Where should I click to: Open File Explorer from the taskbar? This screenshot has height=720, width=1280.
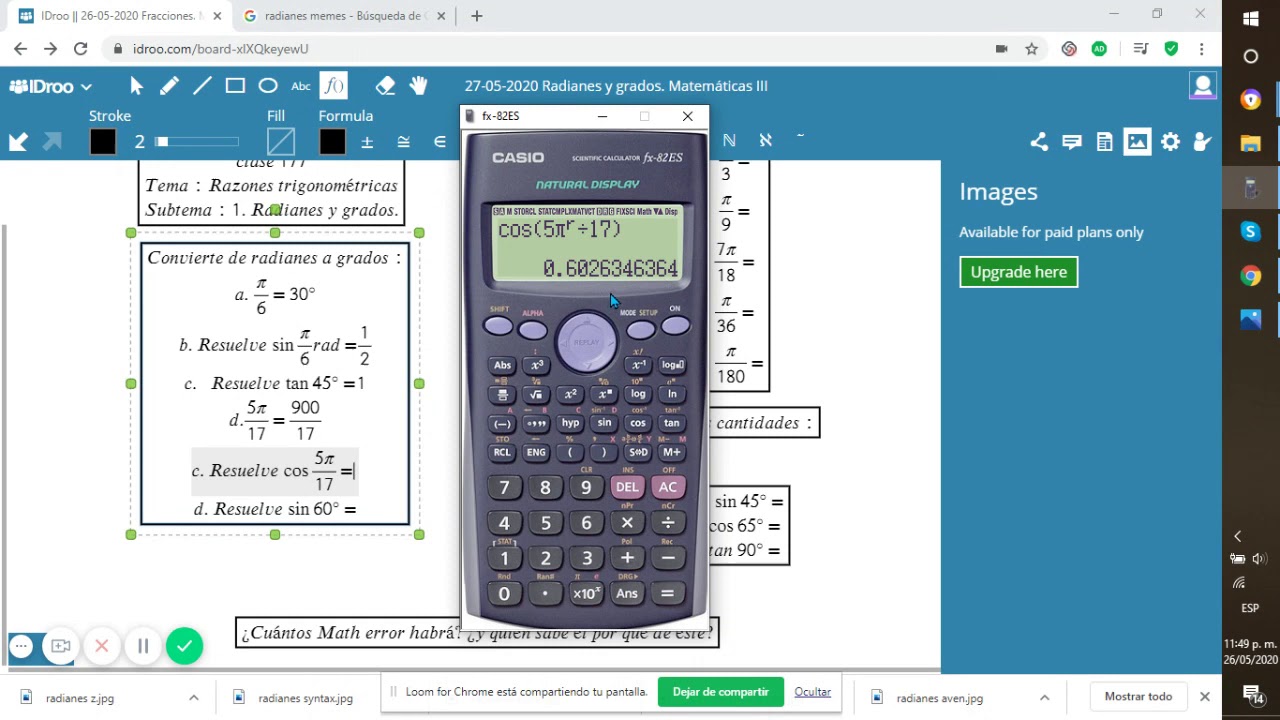click(1250, 143)
